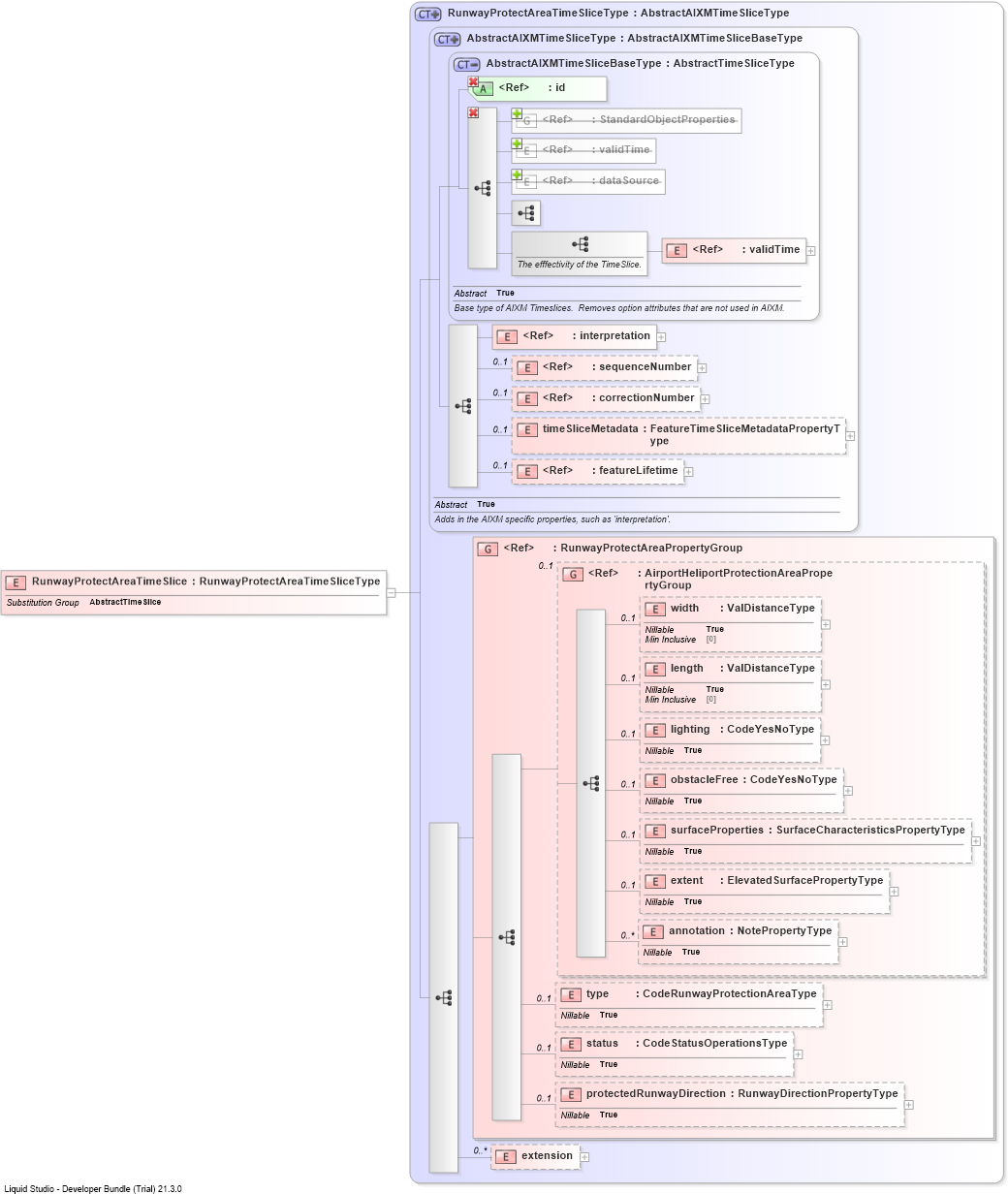Expand the length element node

point(826,684)
